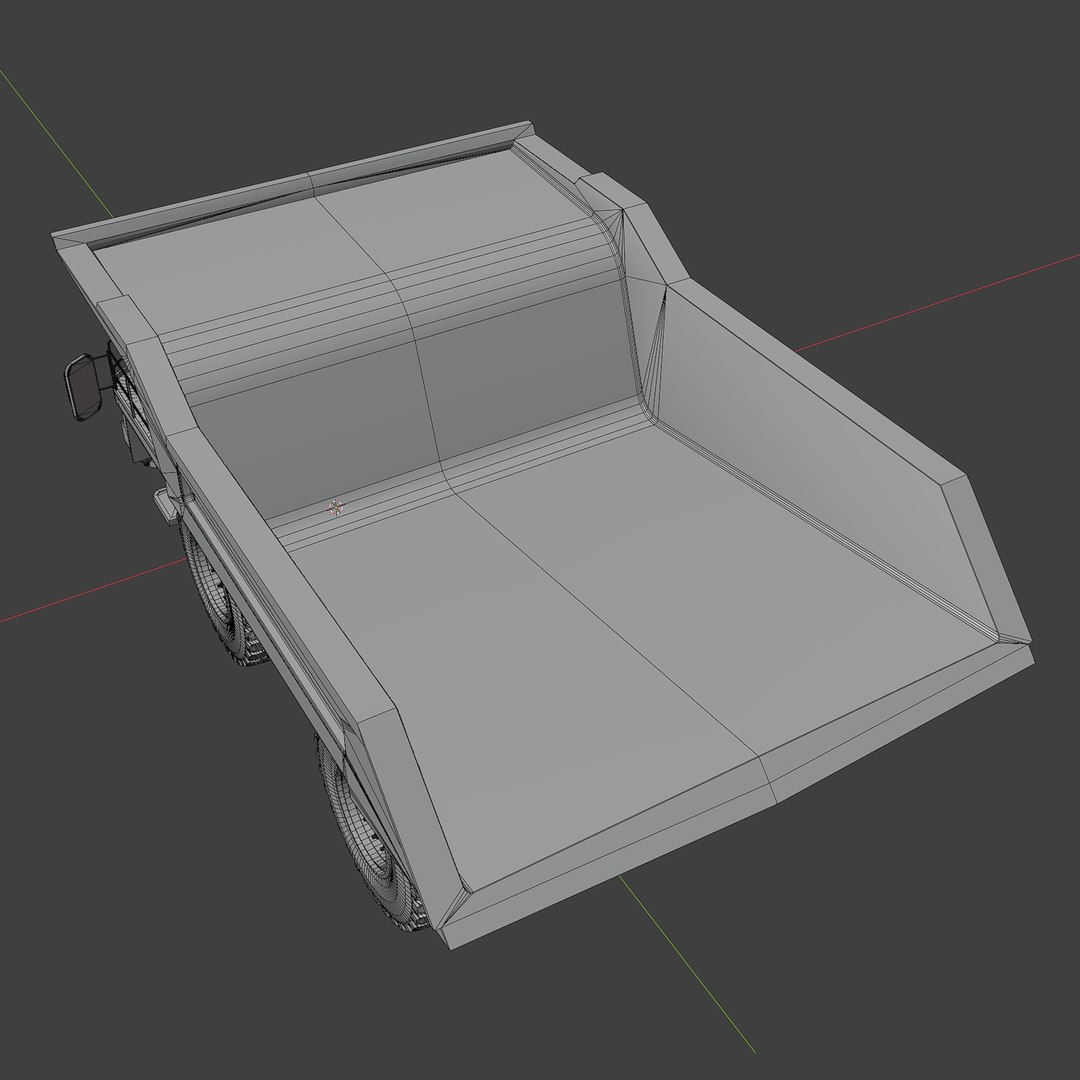Screen dimensions: 1080x1080
Task: Click the 3D cursor in the truck bed
Action: (335, 508)
